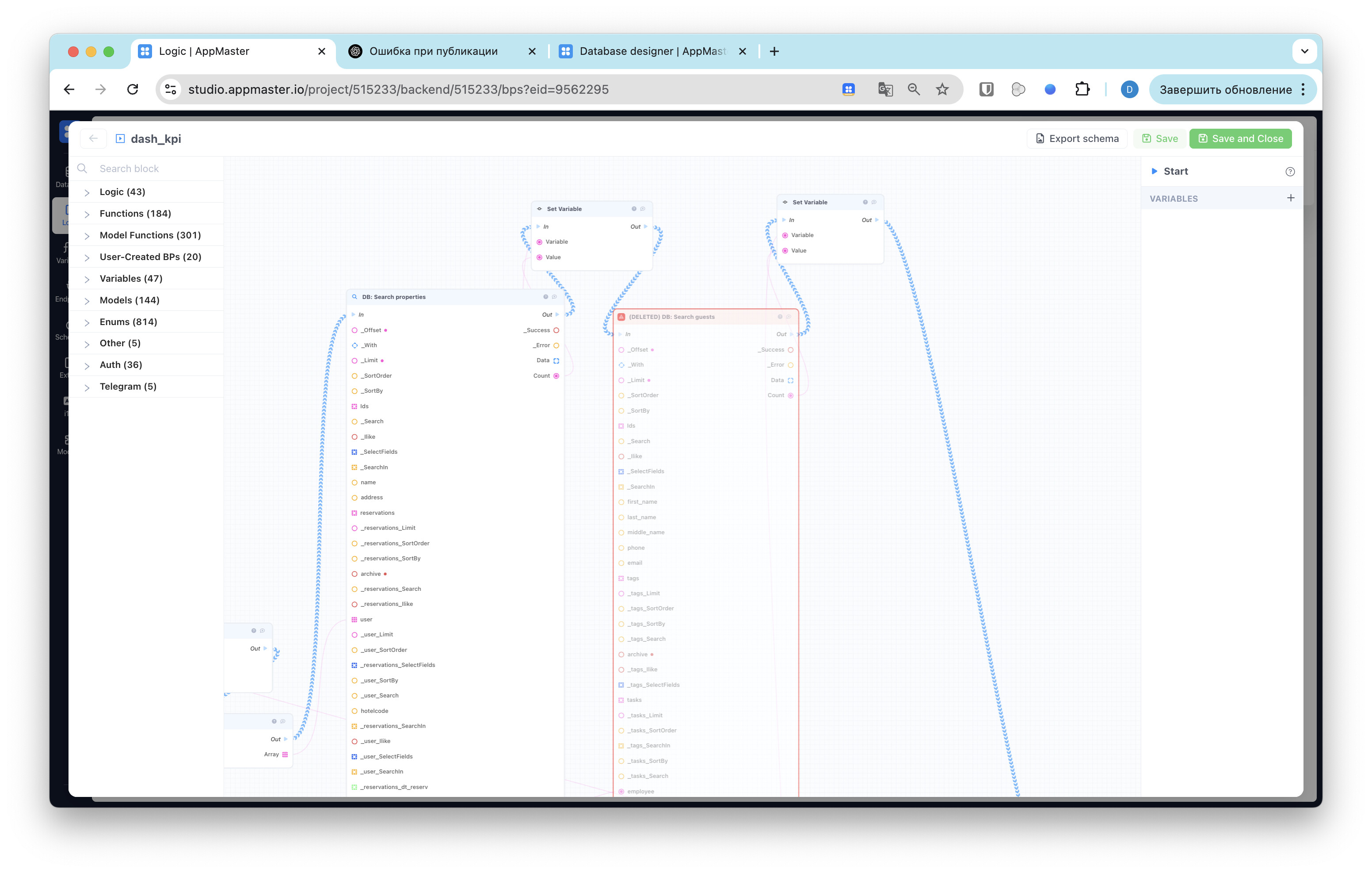
Task: Click the Google Translate icon in address bar
Action: click(885, 89)
